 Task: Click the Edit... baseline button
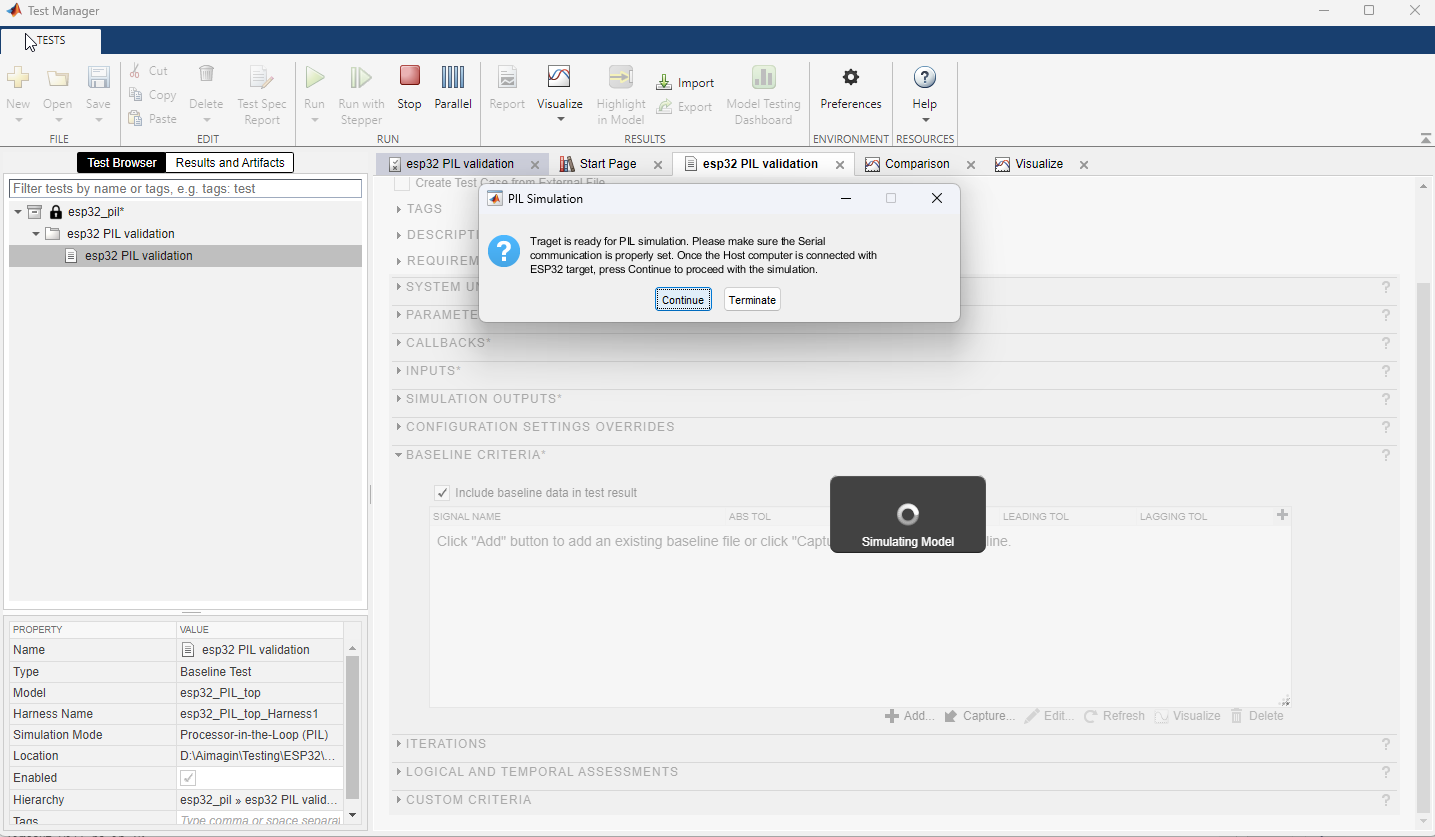(1049, 716)
